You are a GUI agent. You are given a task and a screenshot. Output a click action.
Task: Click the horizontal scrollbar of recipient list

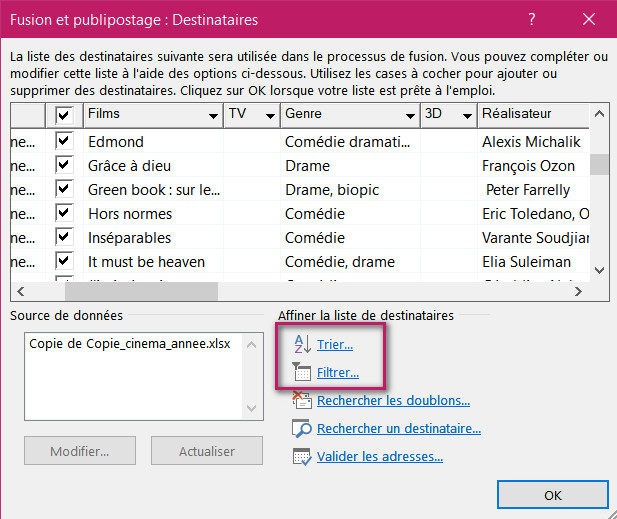140,291
